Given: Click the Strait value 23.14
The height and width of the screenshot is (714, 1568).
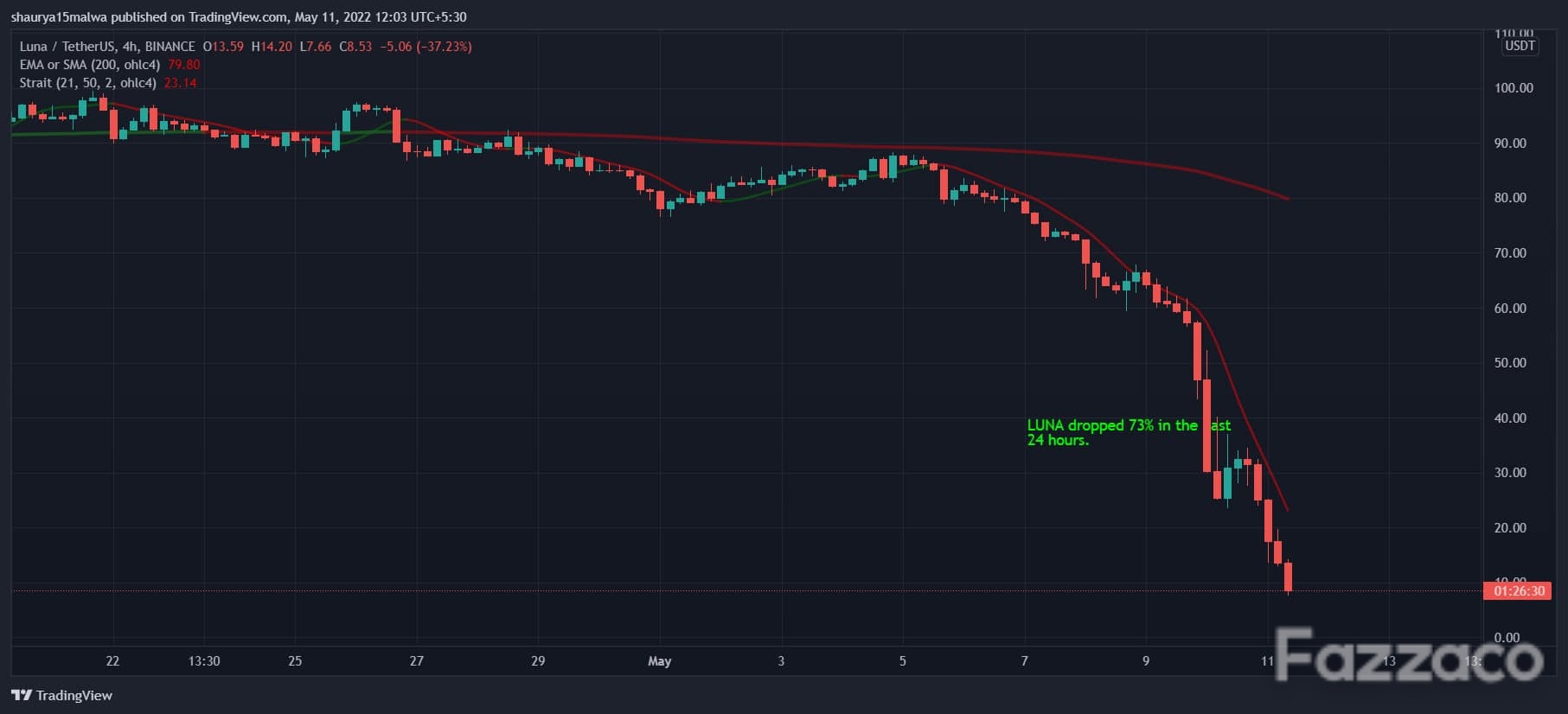Looking at the screenshot, I should point(180,83).
